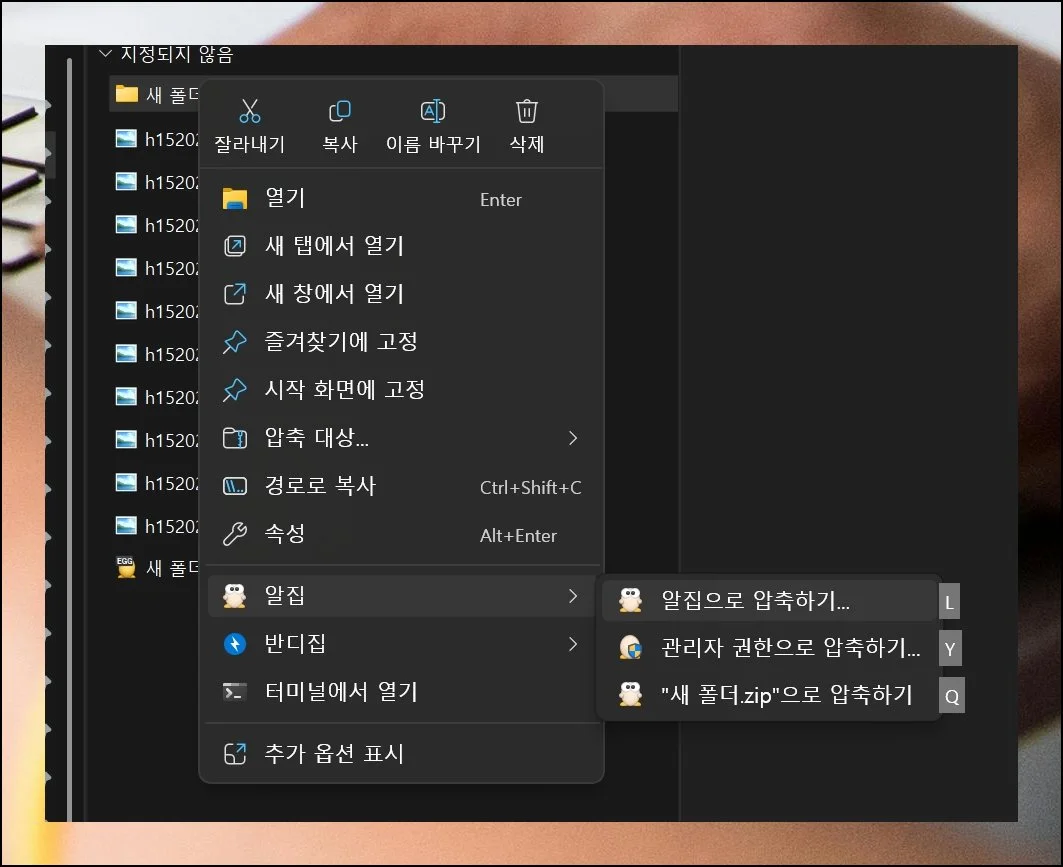Click 경로로 복사 to copy the path
Screen dimensions: 1063x867
pyautogui.click(x=320, y=487)
